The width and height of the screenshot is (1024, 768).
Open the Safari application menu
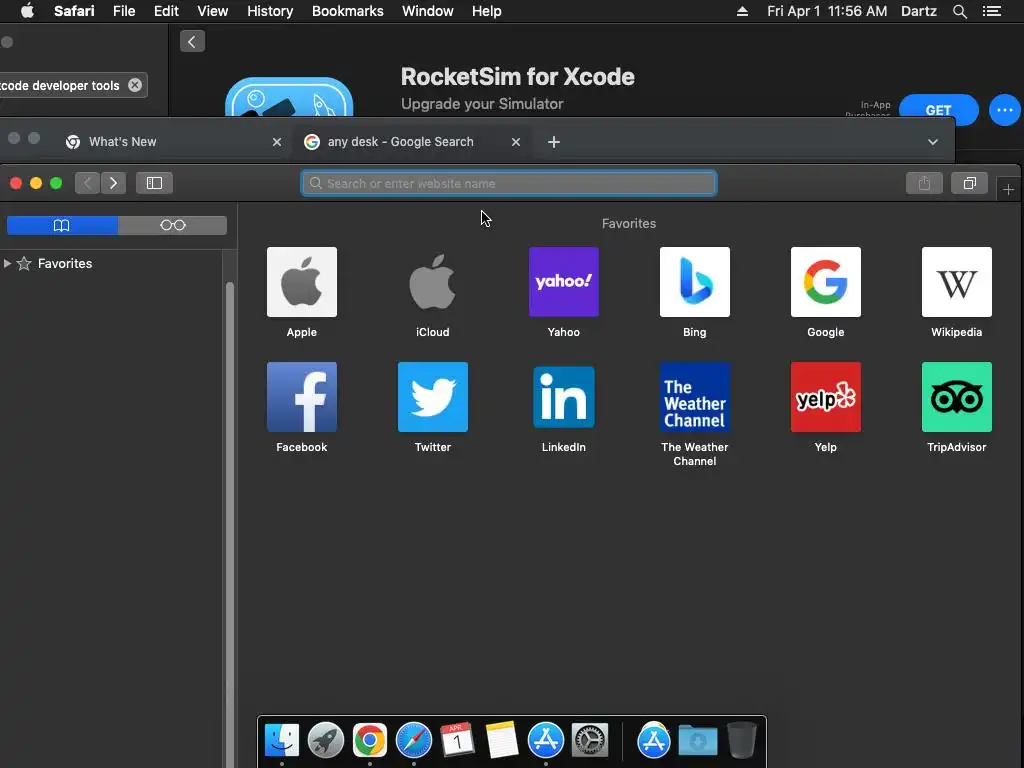(x=74, y=11)
